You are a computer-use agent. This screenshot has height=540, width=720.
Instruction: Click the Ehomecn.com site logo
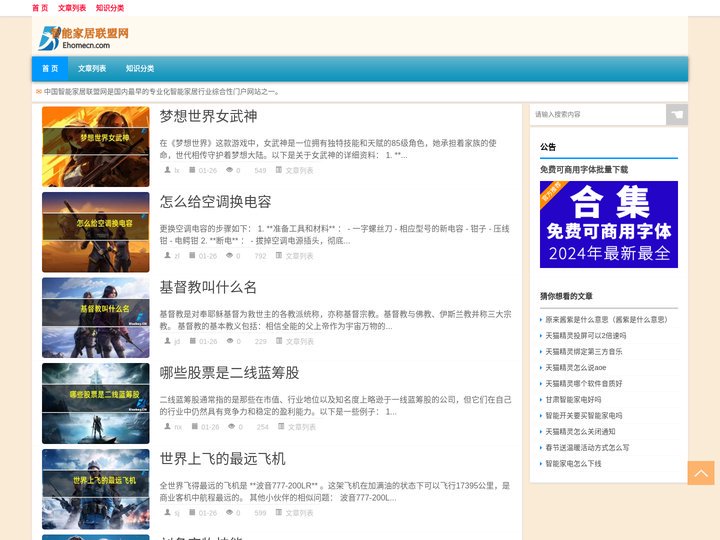point(84,38)
